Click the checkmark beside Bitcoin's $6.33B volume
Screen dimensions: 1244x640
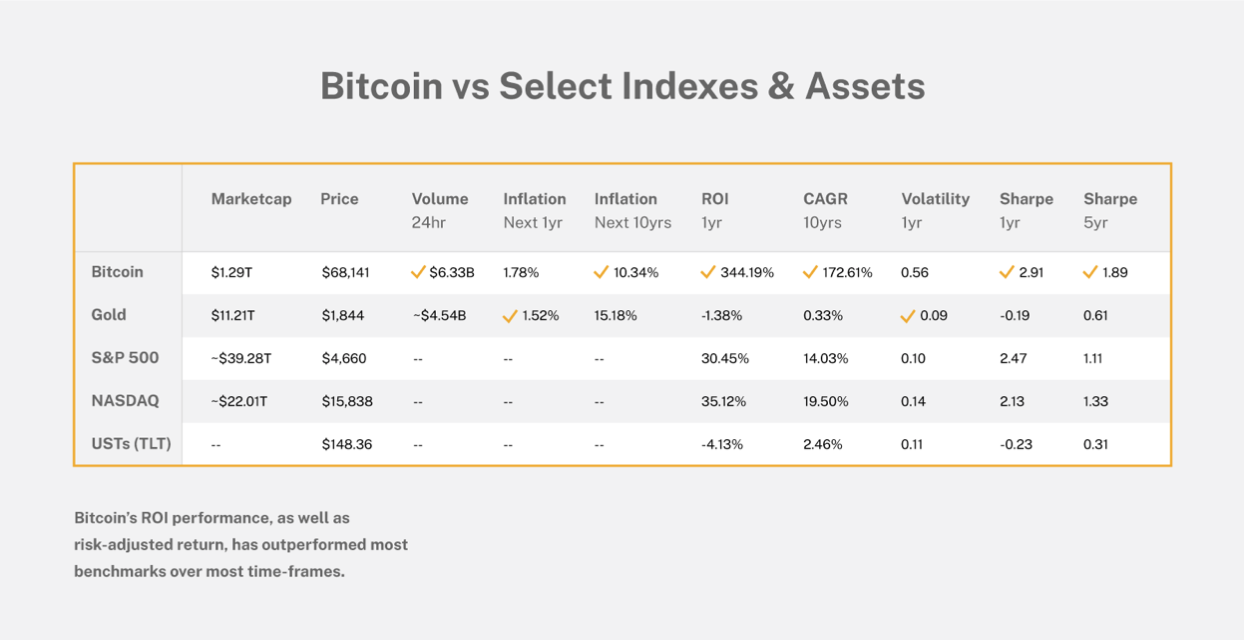(419, 272)
